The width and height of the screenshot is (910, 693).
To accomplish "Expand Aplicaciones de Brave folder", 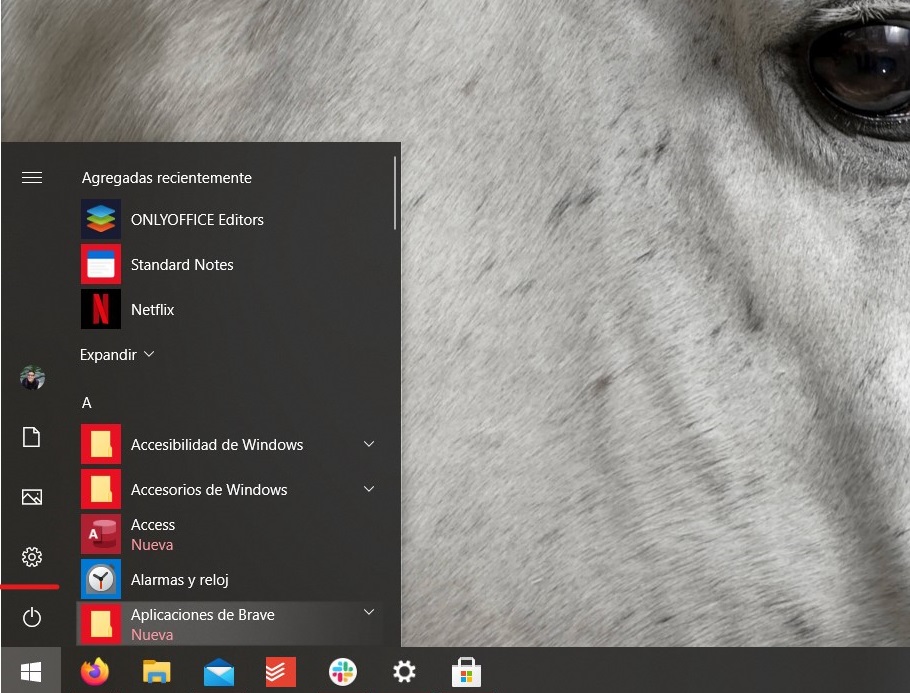I will click(x=369, y=612).
